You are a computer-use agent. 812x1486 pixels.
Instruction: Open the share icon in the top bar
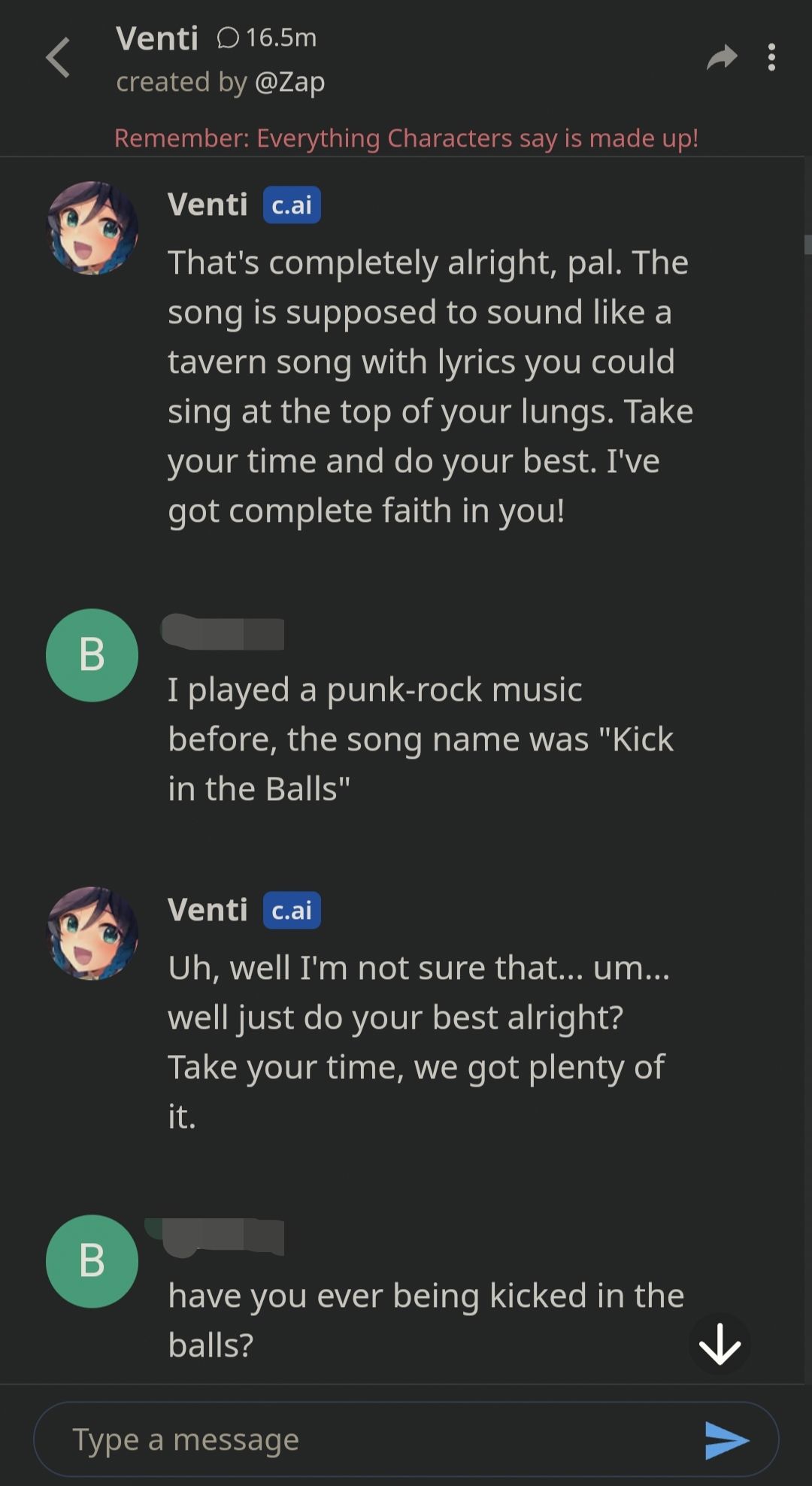(x=721, y=57)
